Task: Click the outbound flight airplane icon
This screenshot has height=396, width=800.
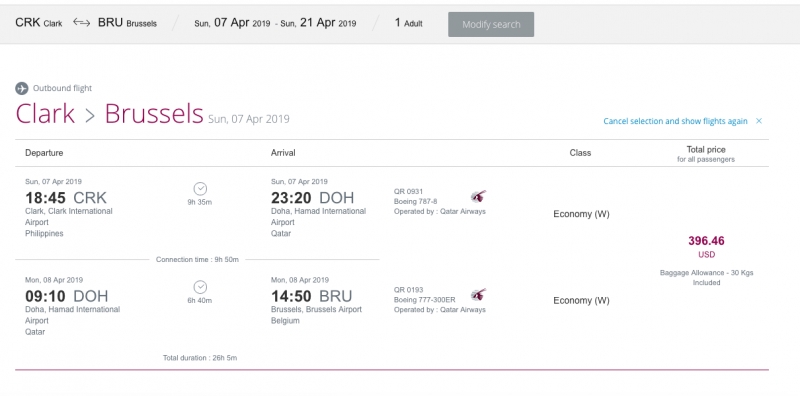Action: (22, 88)
